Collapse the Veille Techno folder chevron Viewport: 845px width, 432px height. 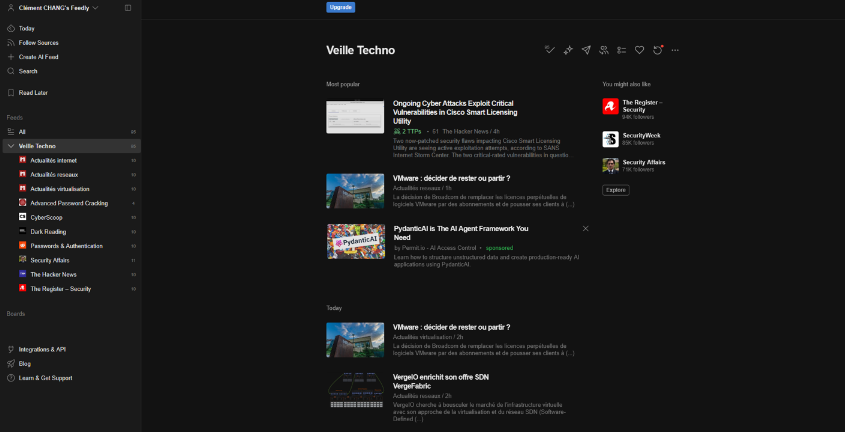[x=10, y=146]
